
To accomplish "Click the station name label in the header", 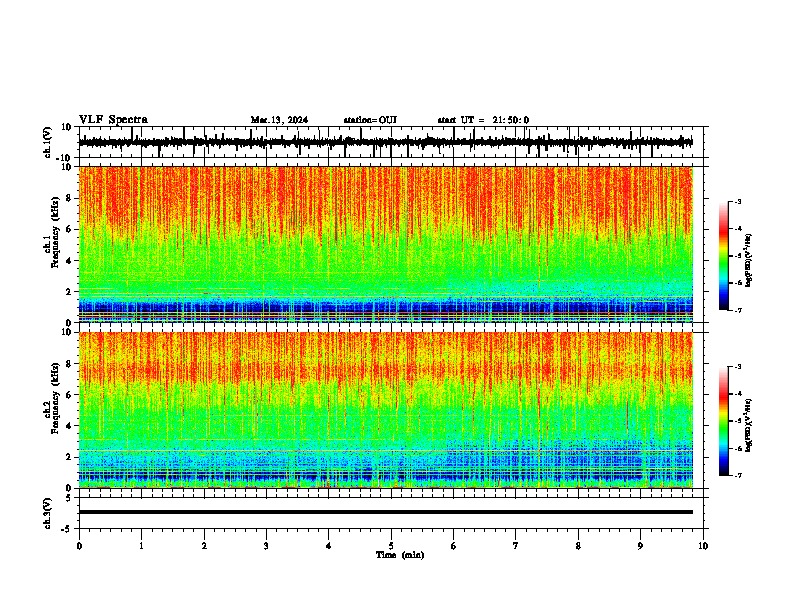I will point(370,120).
